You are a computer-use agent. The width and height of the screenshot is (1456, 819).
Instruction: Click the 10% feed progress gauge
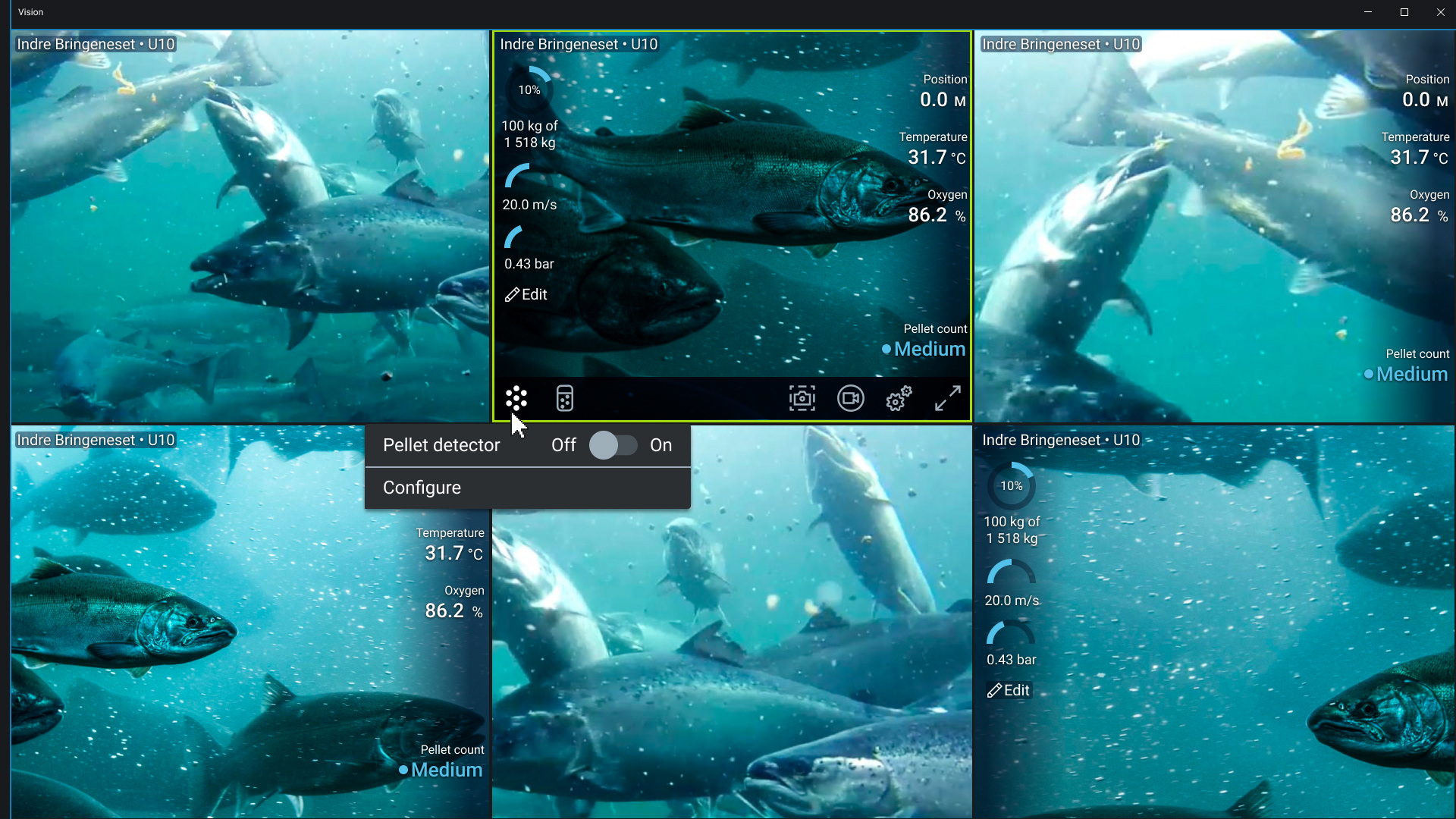pos(529,89)
